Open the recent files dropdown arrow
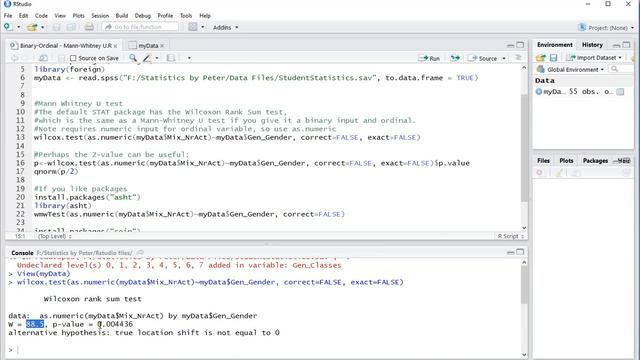Image resolution: width=640 pixels, height=360 pixels. coord(43,27)
